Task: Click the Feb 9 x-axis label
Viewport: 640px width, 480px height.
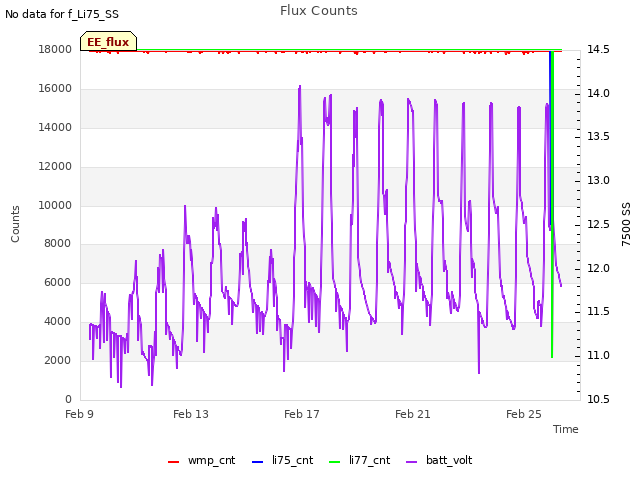Action: 79,414
